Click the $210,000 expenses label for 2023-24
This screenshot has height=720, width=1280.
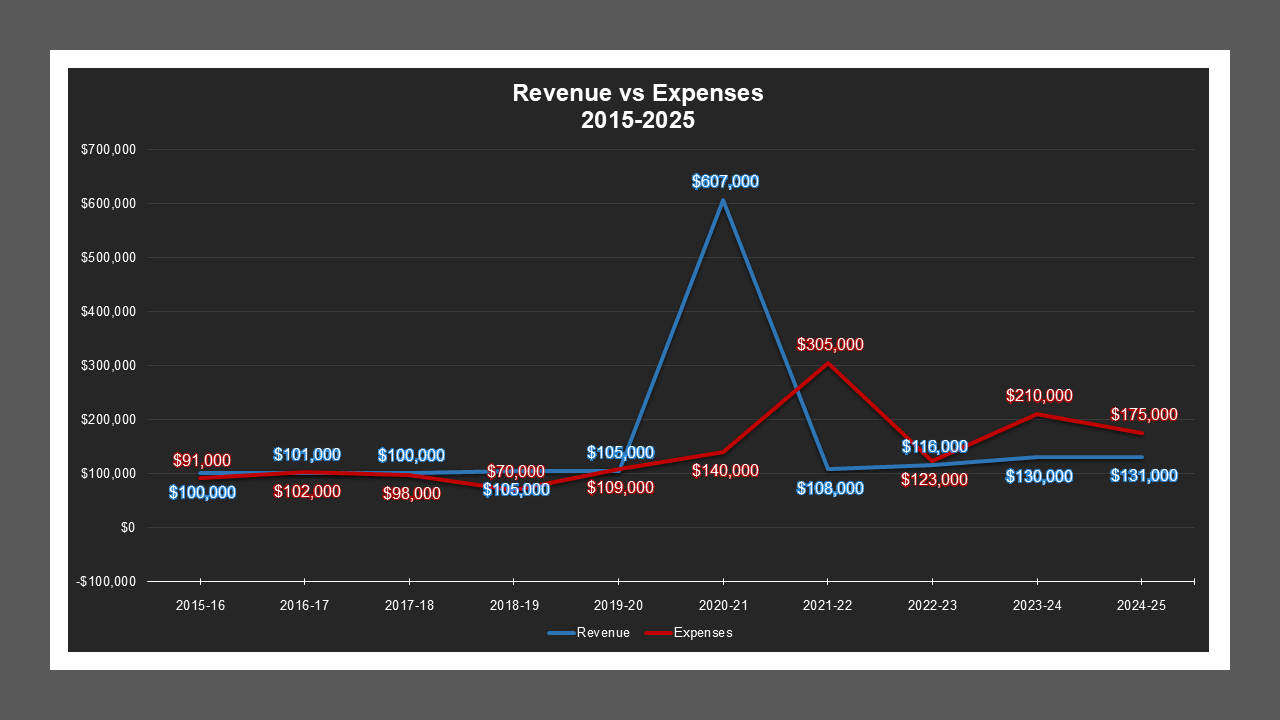(x=1037, y=394)
